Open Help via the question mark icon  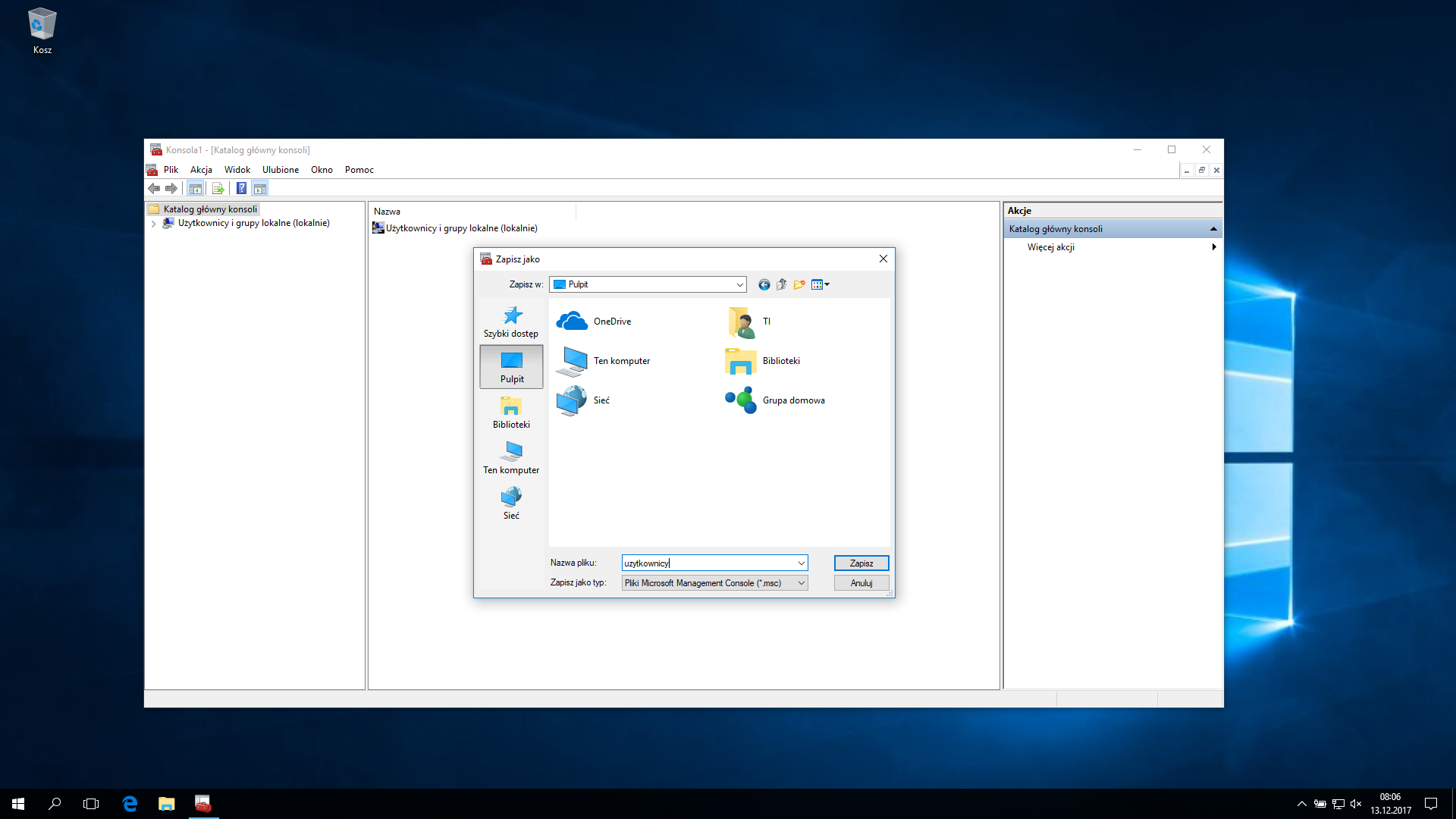coord(241,188)
